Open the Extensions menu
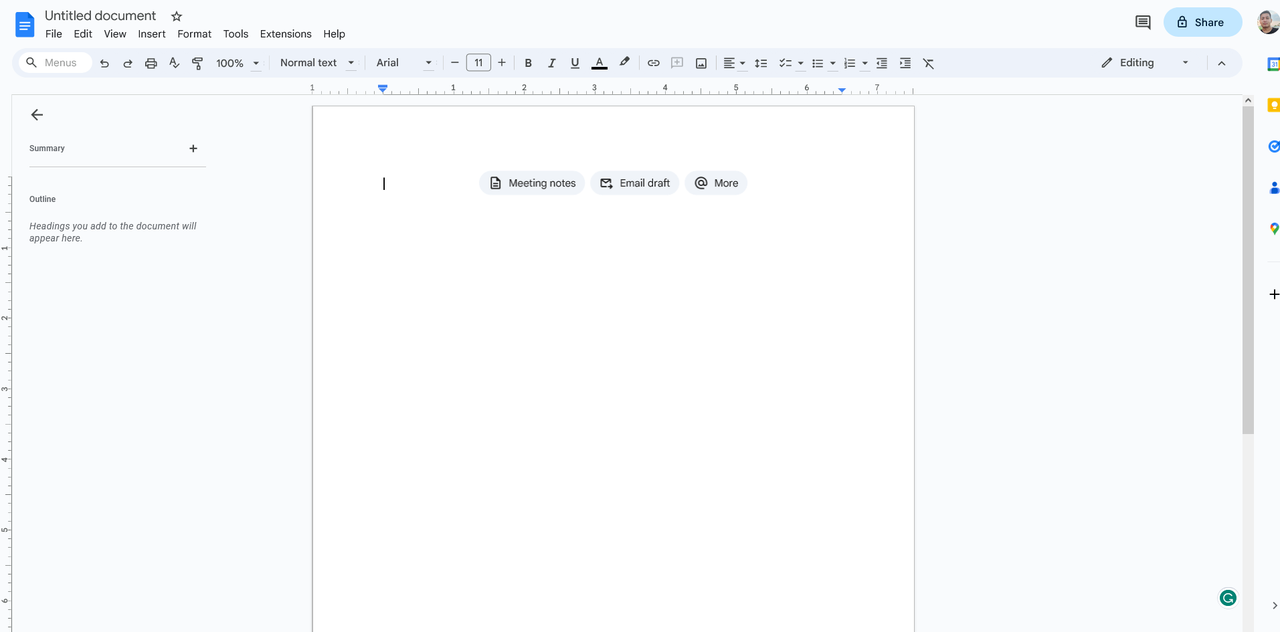Image resolution: width=1280 pixels, height=632 pixels. (286, 34)
